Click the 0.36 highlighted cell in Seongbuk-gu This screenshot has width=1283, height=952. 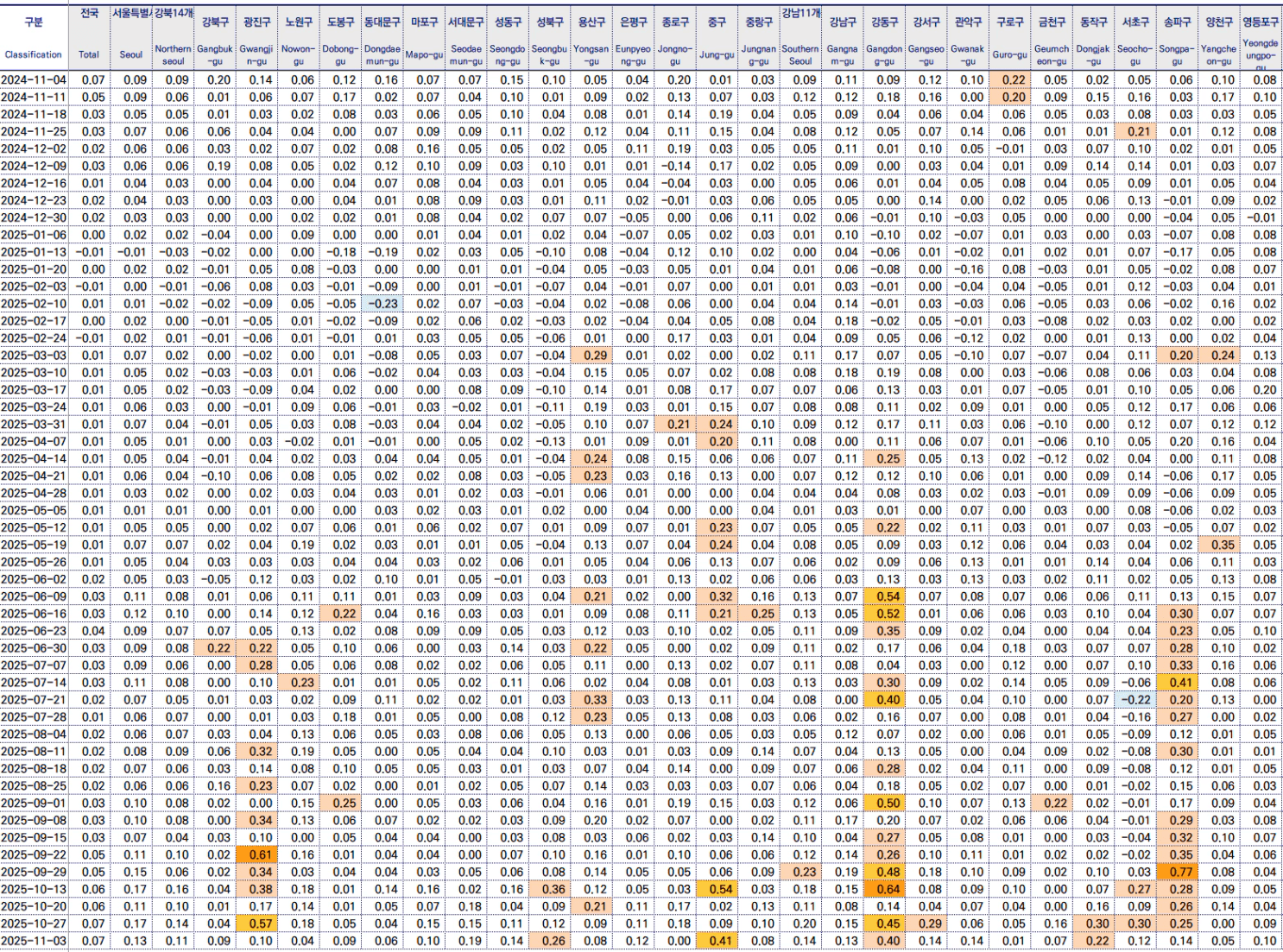tap(552, 889)
